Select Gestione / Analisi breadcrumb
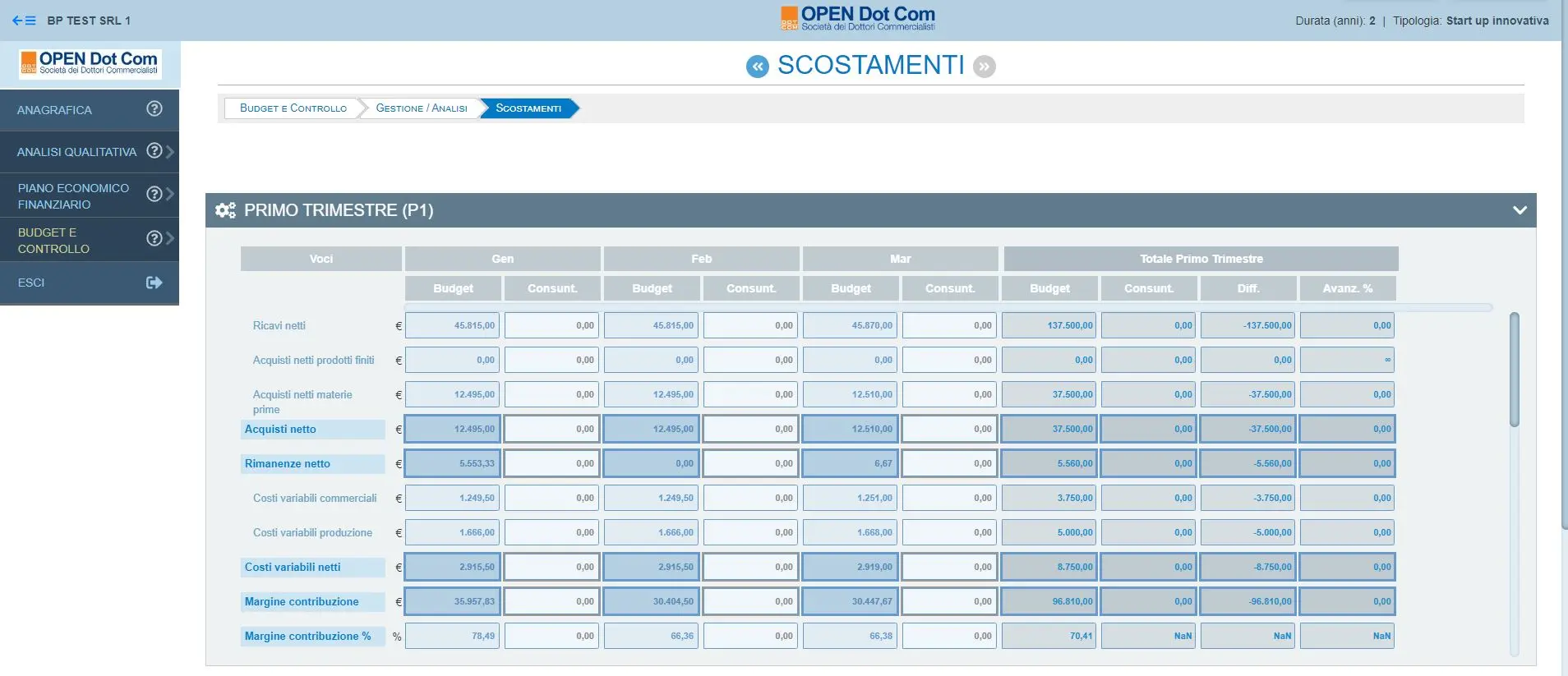This screenshot has width=1568, height=676. point(422,108)
